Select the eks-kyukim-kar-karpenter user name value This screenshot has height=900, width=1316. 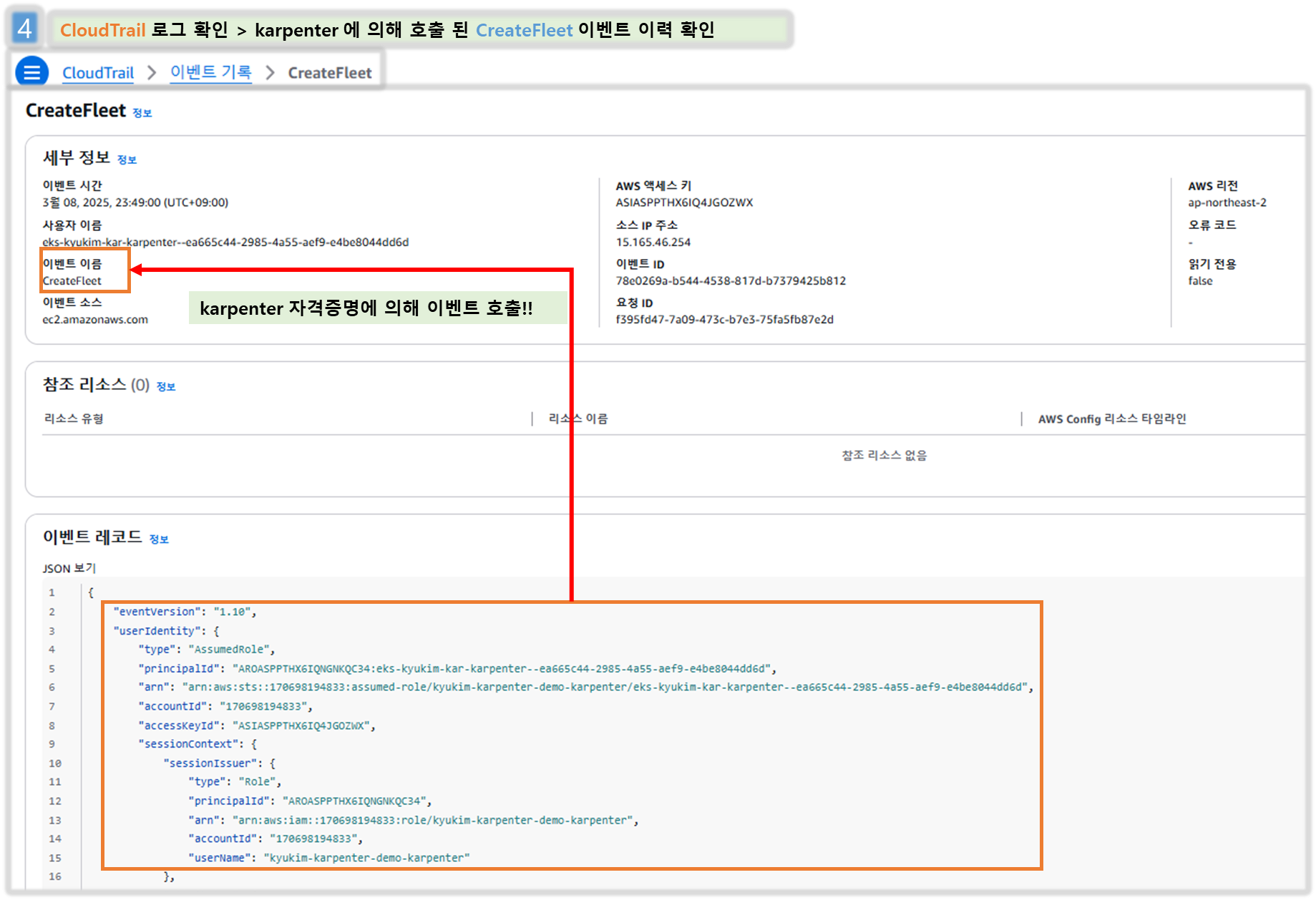(x=225, y=242)
